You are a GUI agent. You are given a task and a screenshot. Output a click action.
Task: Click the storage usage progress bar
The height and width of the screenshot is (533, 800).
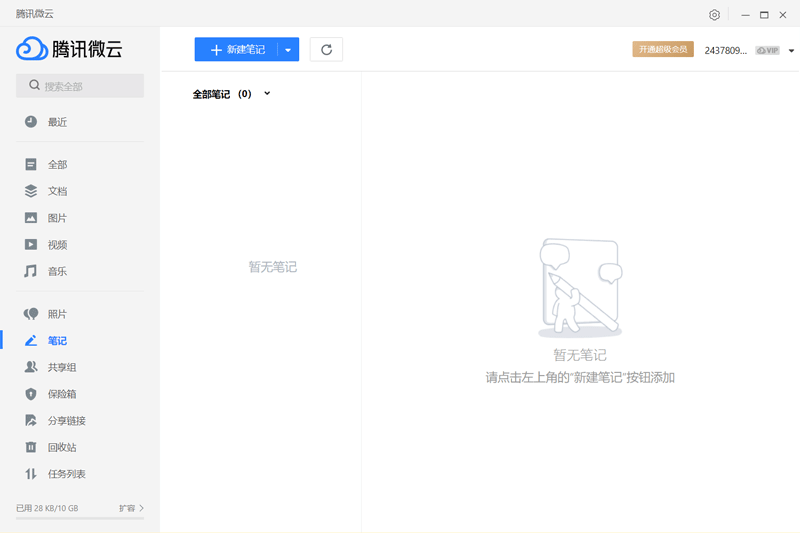80,518
